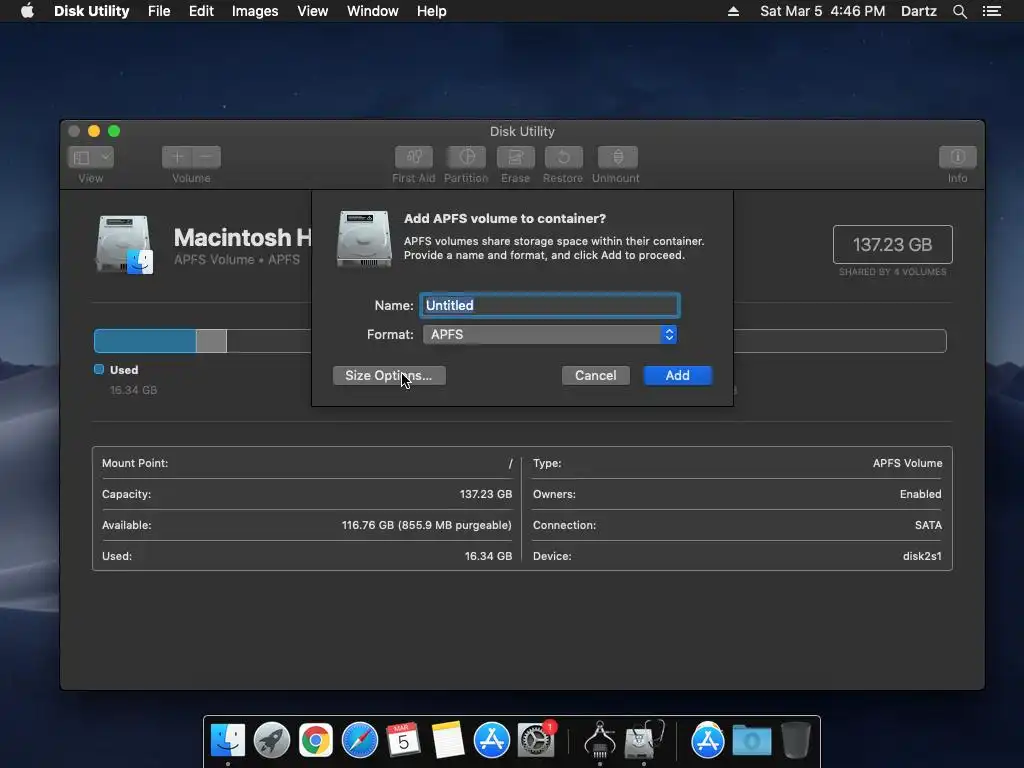Click the blue Used legend swatch
1024x768 pixels.
point(99,369)
